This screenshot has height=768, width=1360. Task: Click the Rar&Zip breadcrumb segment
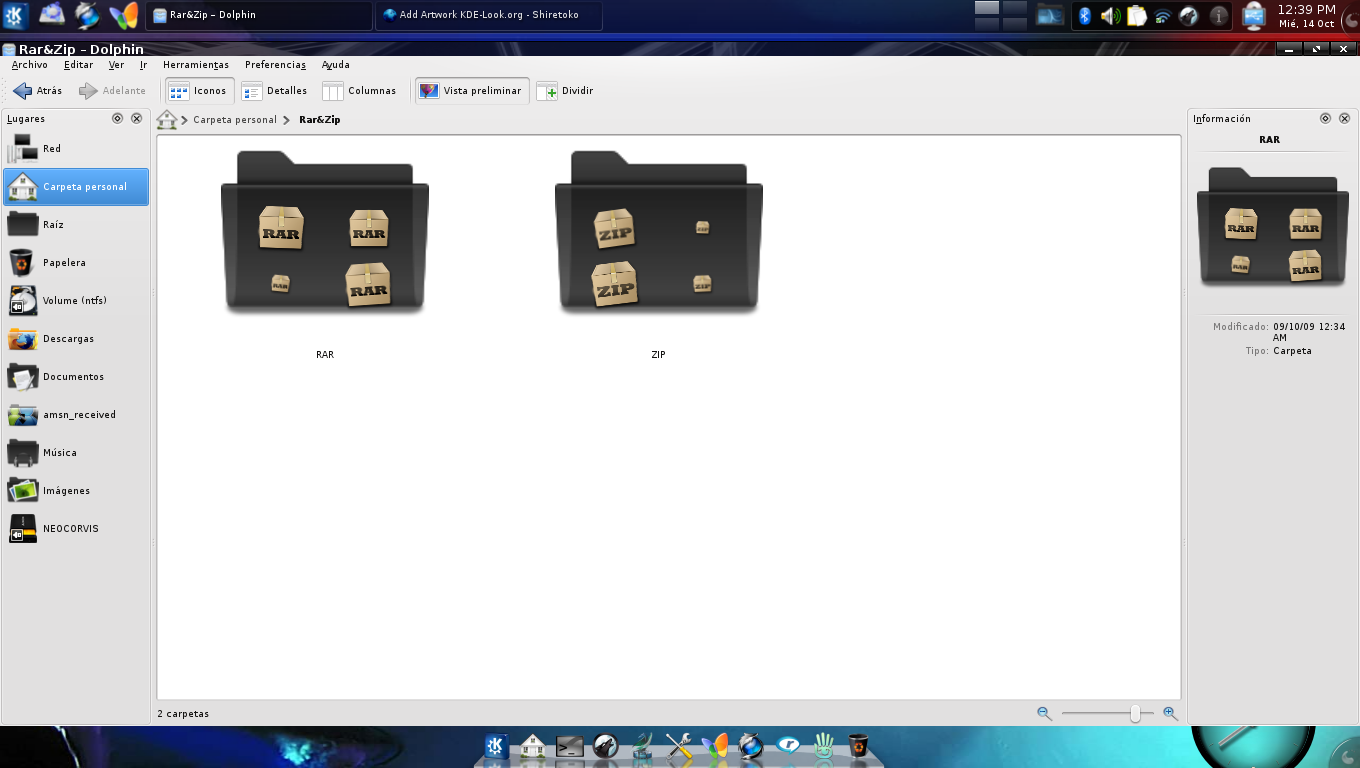320,120
